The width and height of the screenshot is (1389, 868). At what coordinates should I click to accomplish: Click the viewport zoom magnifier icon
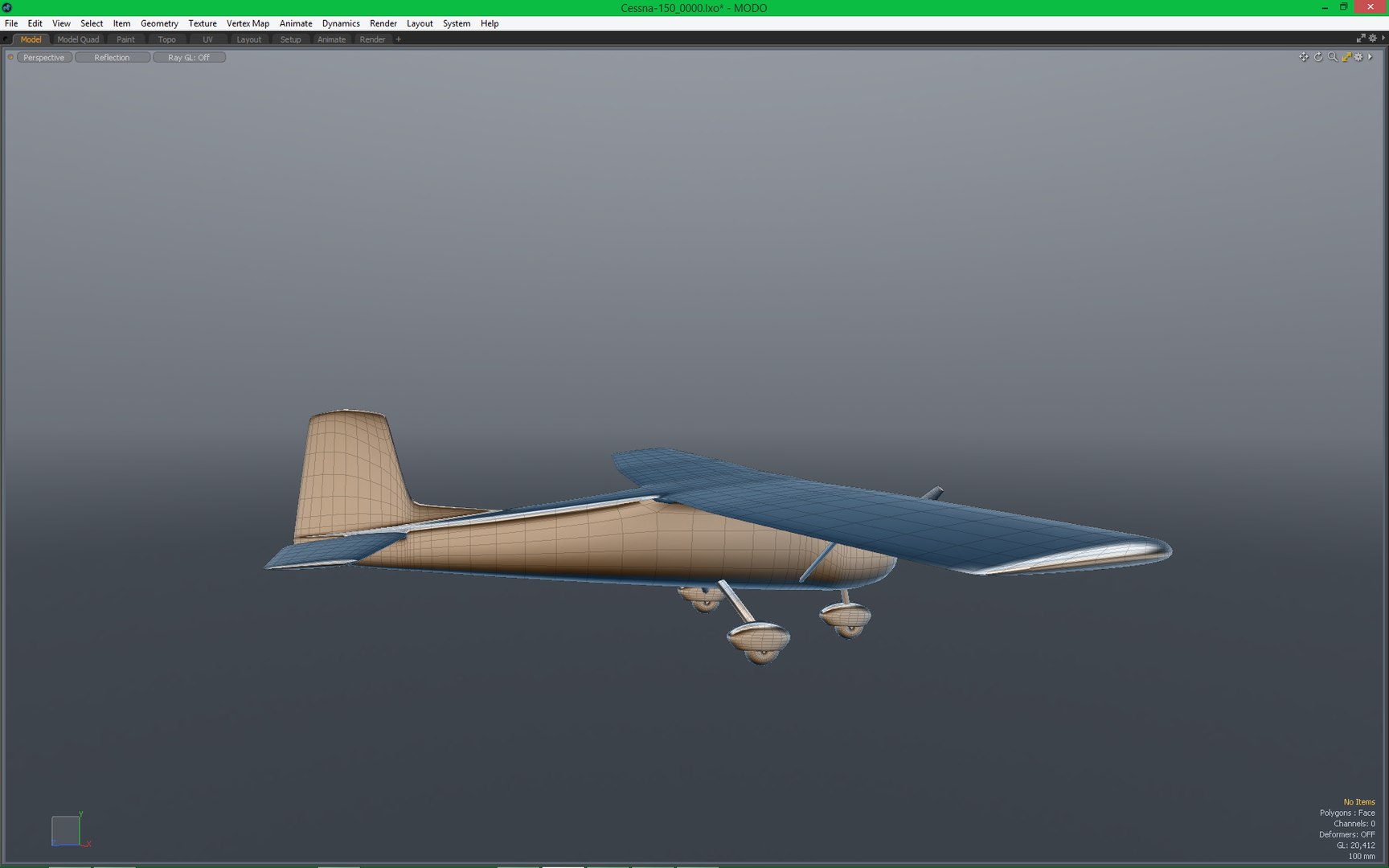[x=1333, y=57]
